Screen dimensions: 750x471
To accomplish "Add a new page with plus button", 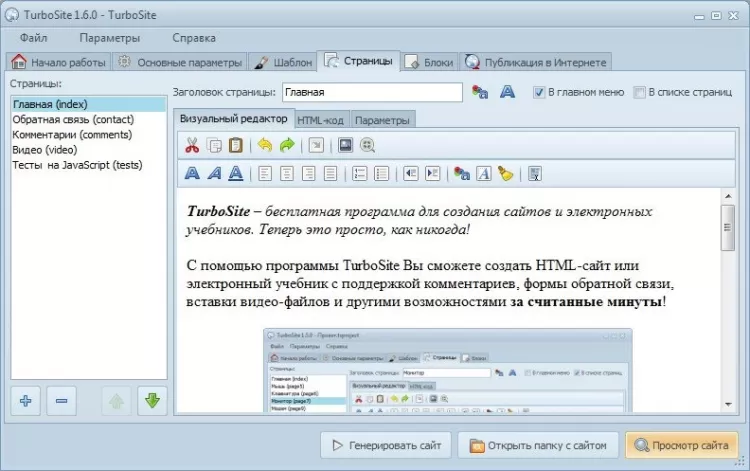I will coord(26,401).
